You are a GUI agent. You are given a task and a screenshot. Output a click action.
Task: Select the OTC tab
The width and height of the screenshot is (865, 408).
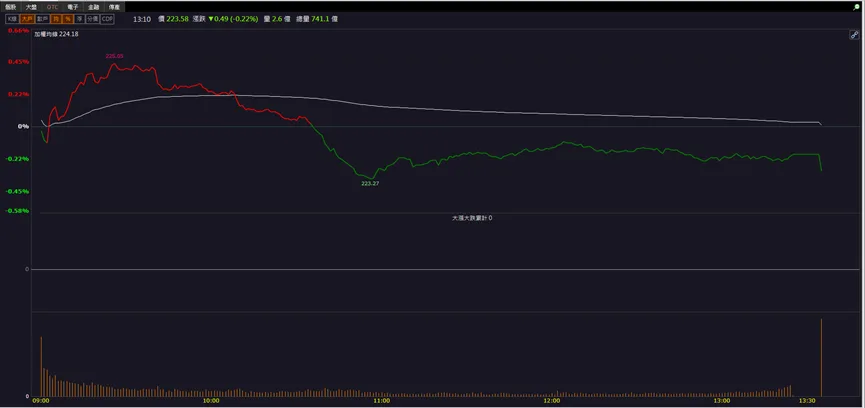(52, 7)
